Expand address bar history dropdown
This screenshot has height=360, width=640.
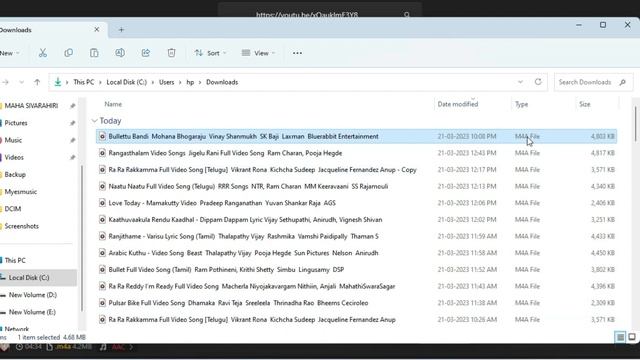[x=520, y=82]
